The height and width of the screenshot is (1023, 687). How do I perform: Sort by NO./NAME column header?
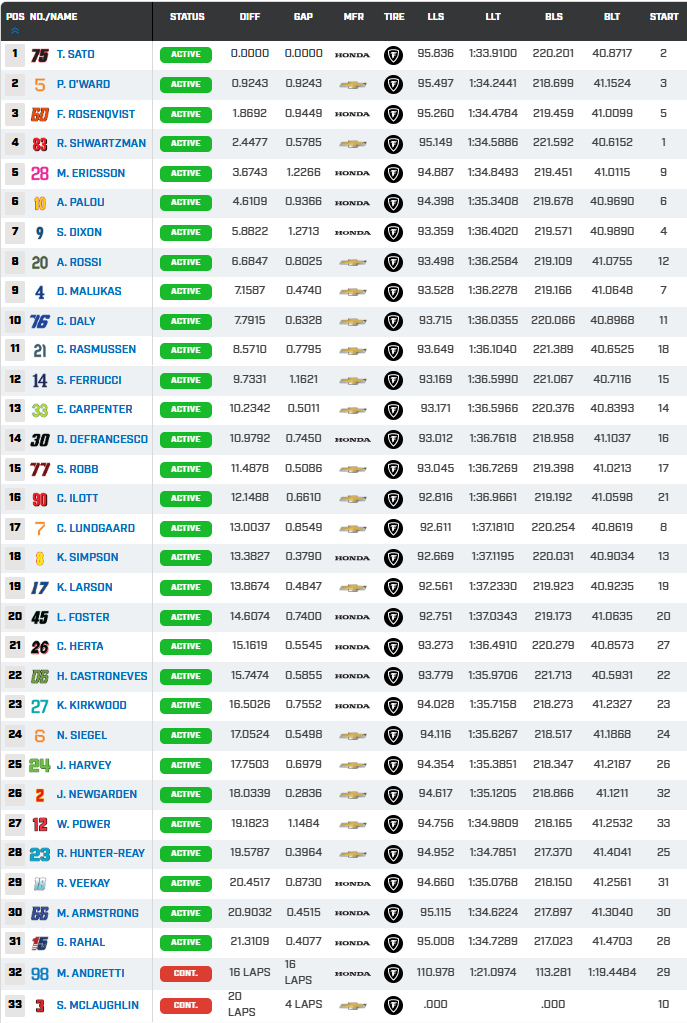point(53,16)
